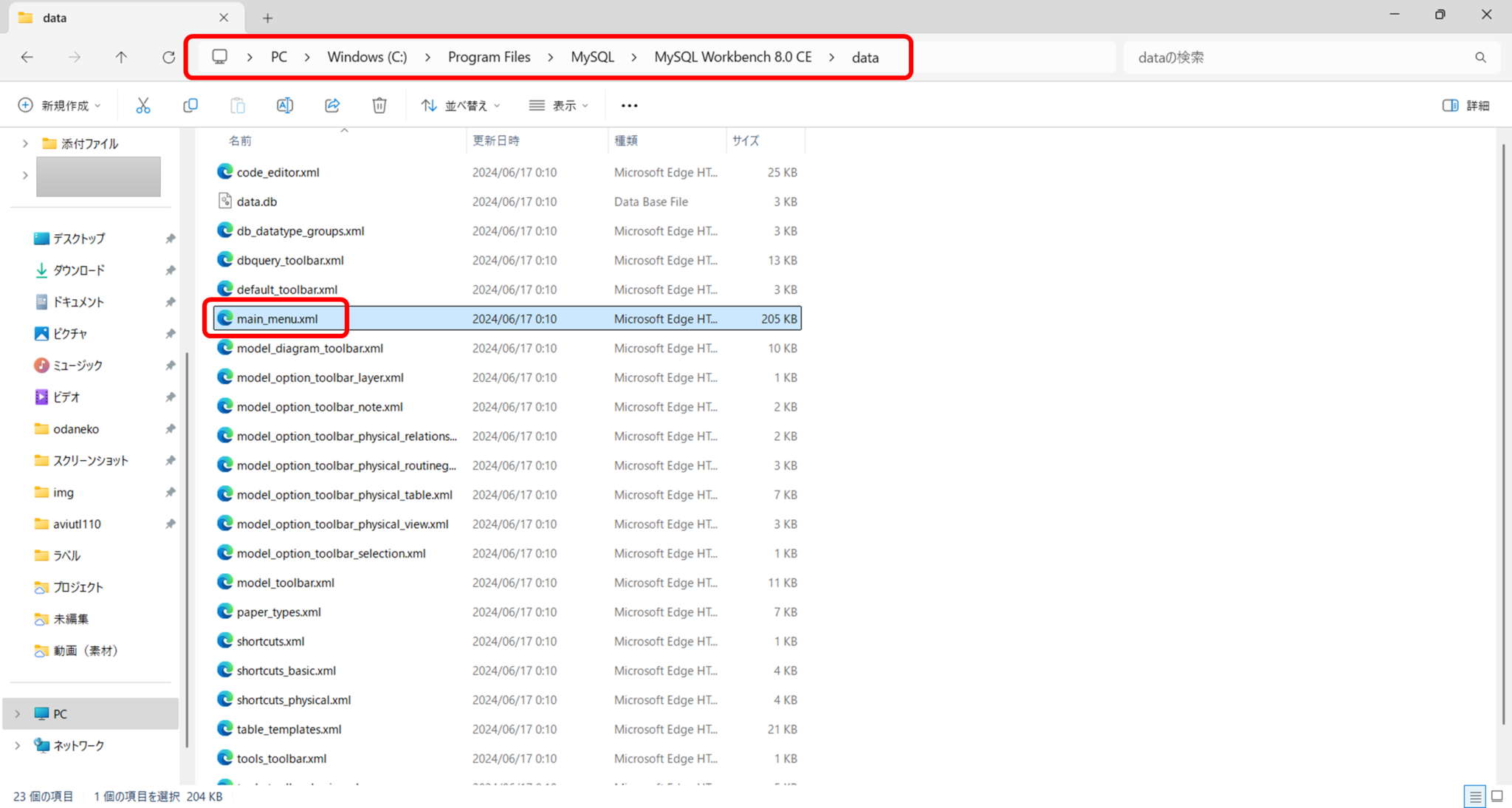Click the Rename icon in the toolbar
The width and height of the screenshot is (1512, 808).
point(285,105)
